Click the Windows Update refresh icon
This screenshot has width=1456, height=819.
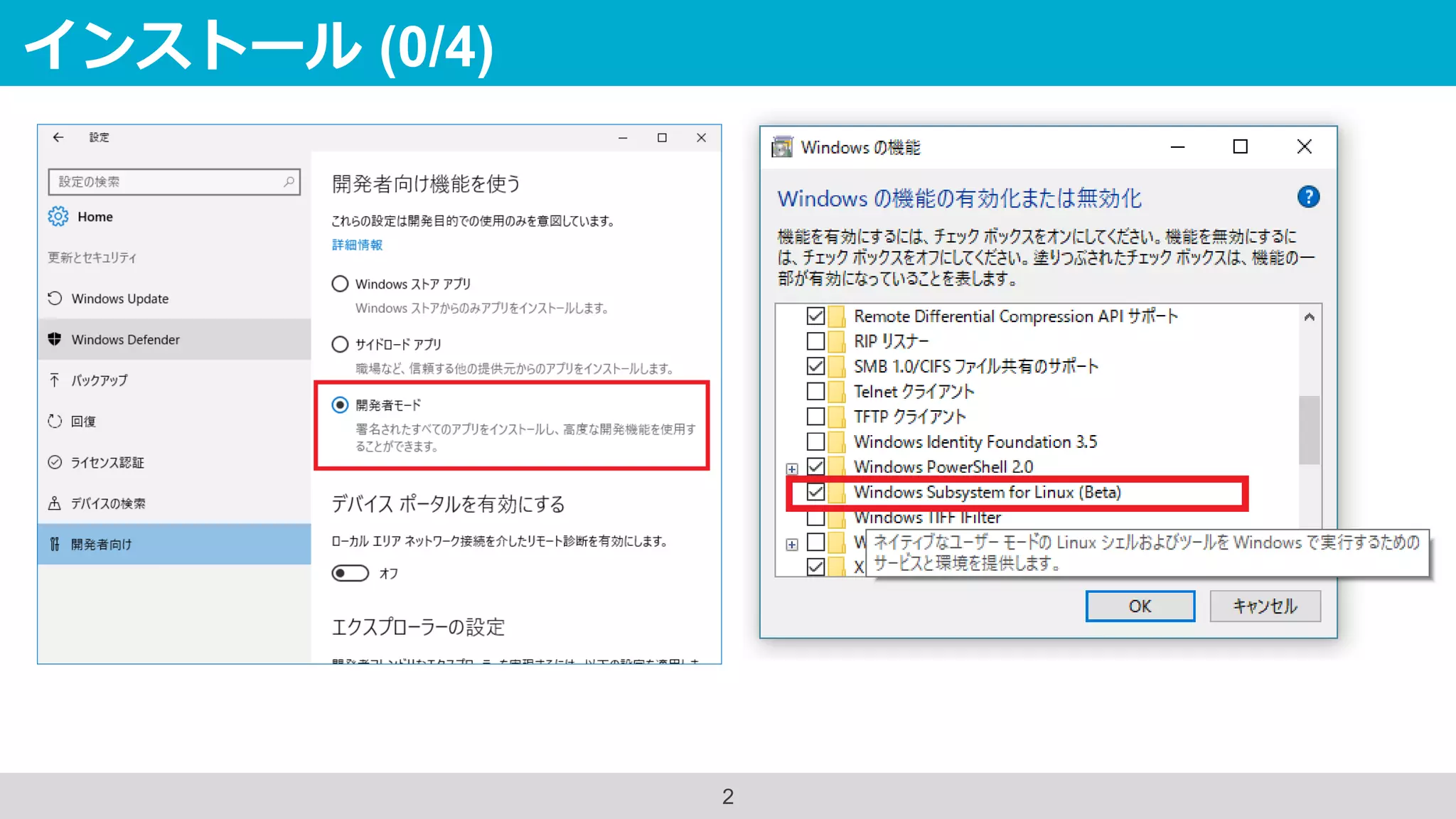point(55,299)
